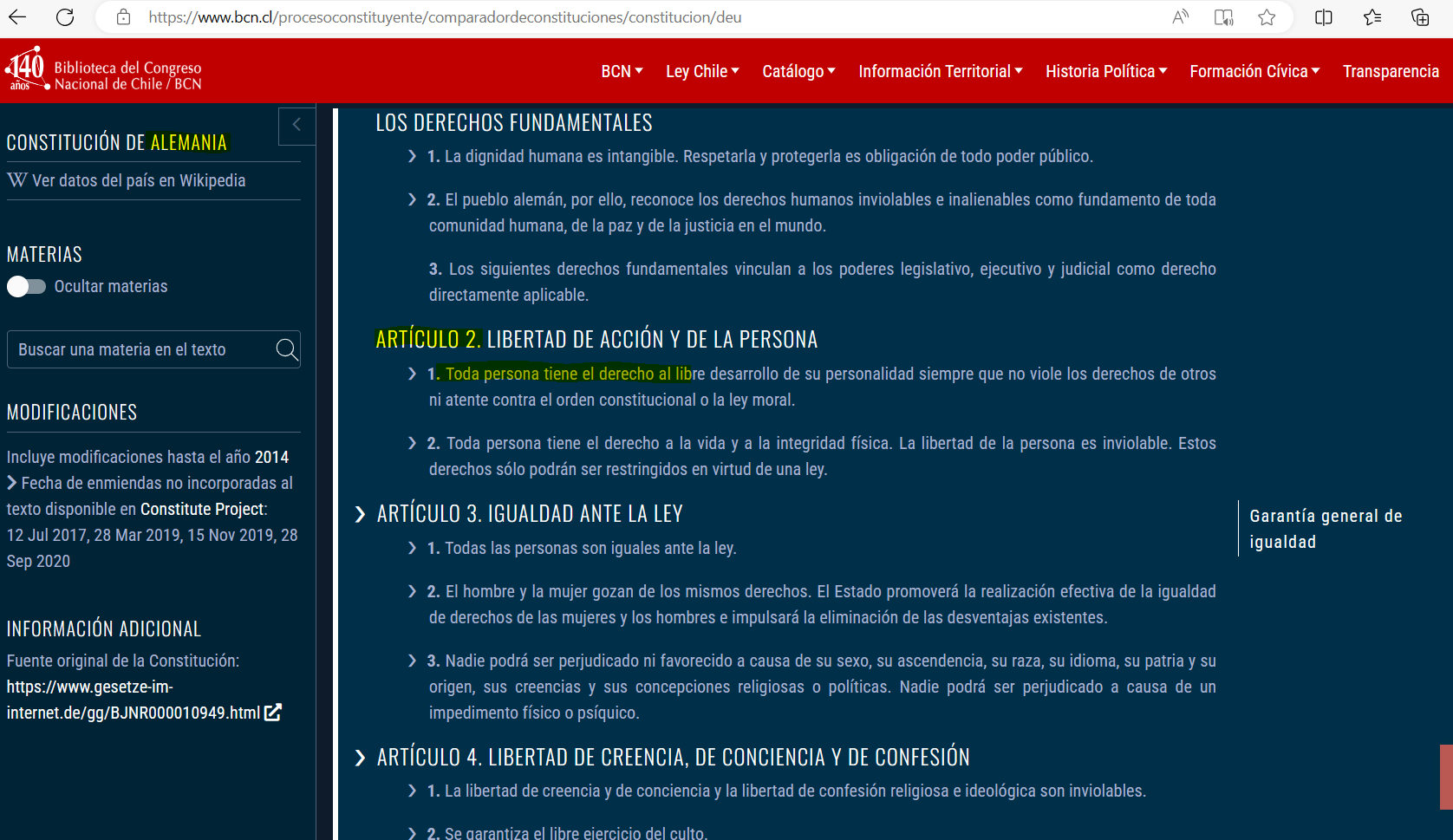This screenshot has width=1453, height=840.
Task: Click the browser back arrow
Action: [17, 17]
